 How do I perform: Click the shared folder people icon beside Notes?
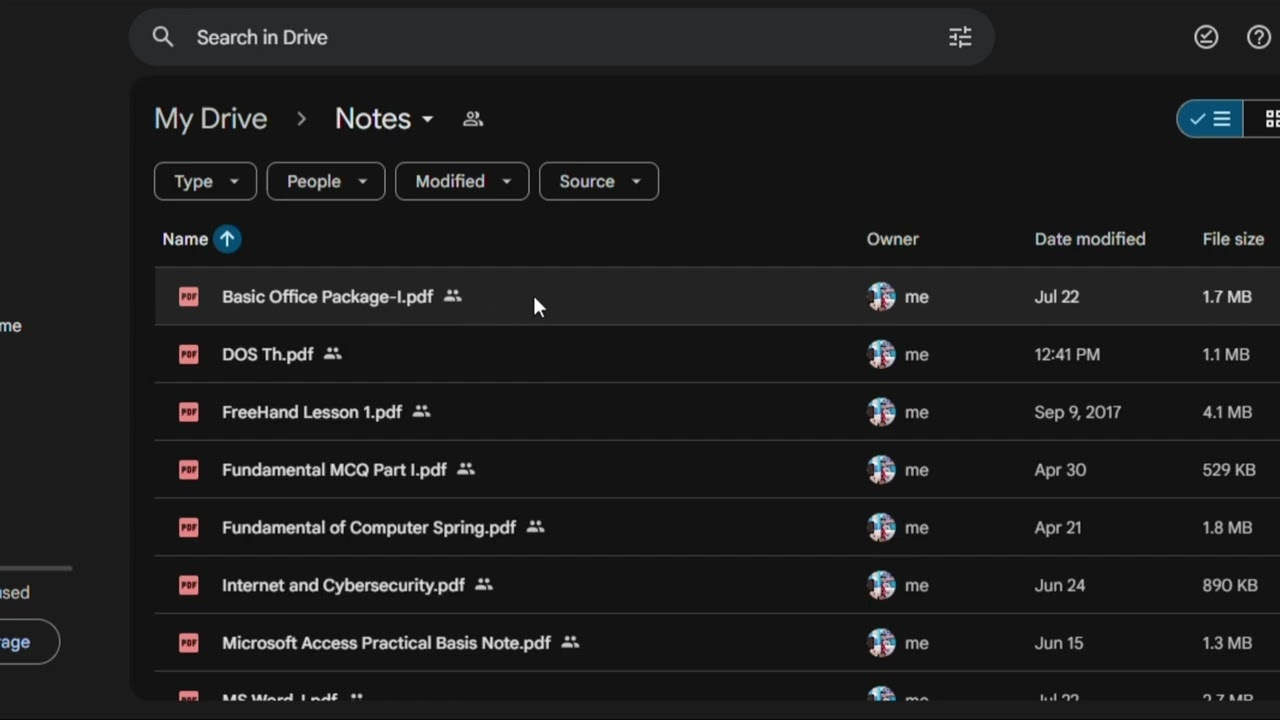pos(473,119)
